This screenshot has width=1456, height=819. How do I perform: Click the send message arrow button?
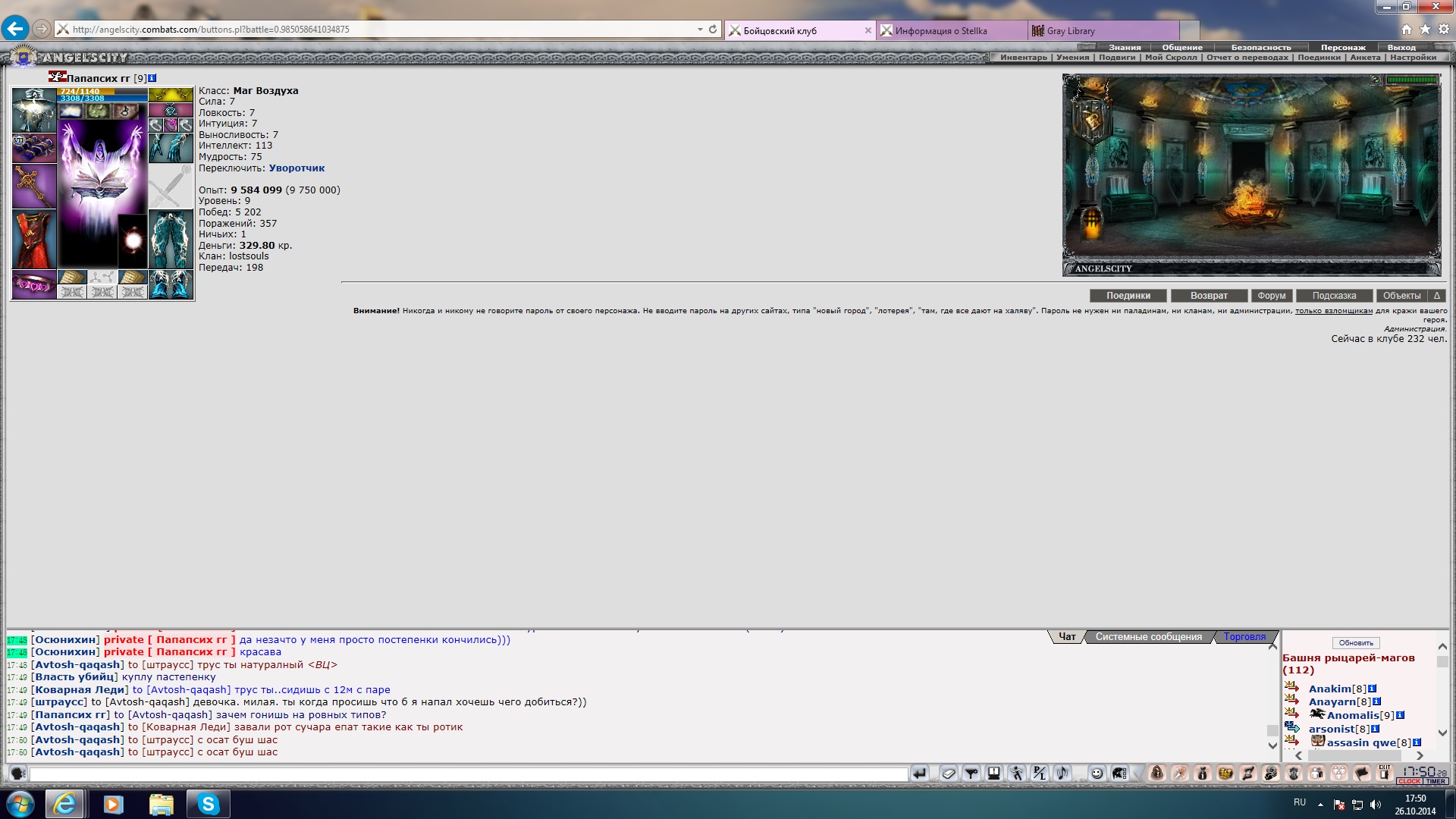pyautogui.click(x=919, y=773)
